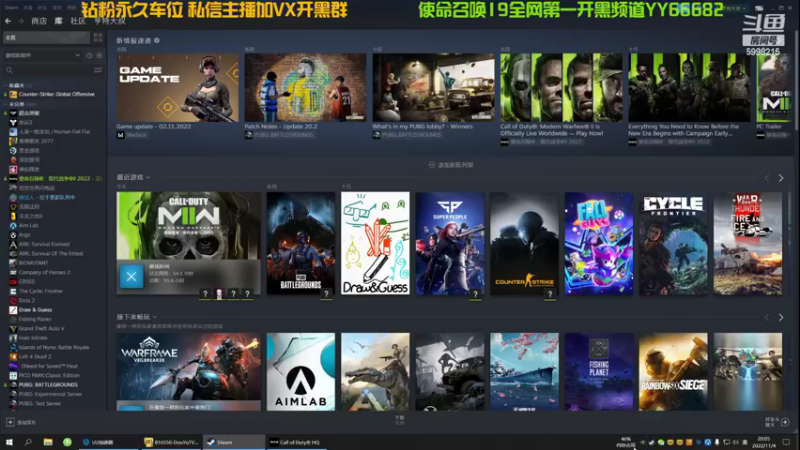Open the 商店 store tab
This screenshot has height=450, width=800.
pyautogui.click(x=39, y=21)
